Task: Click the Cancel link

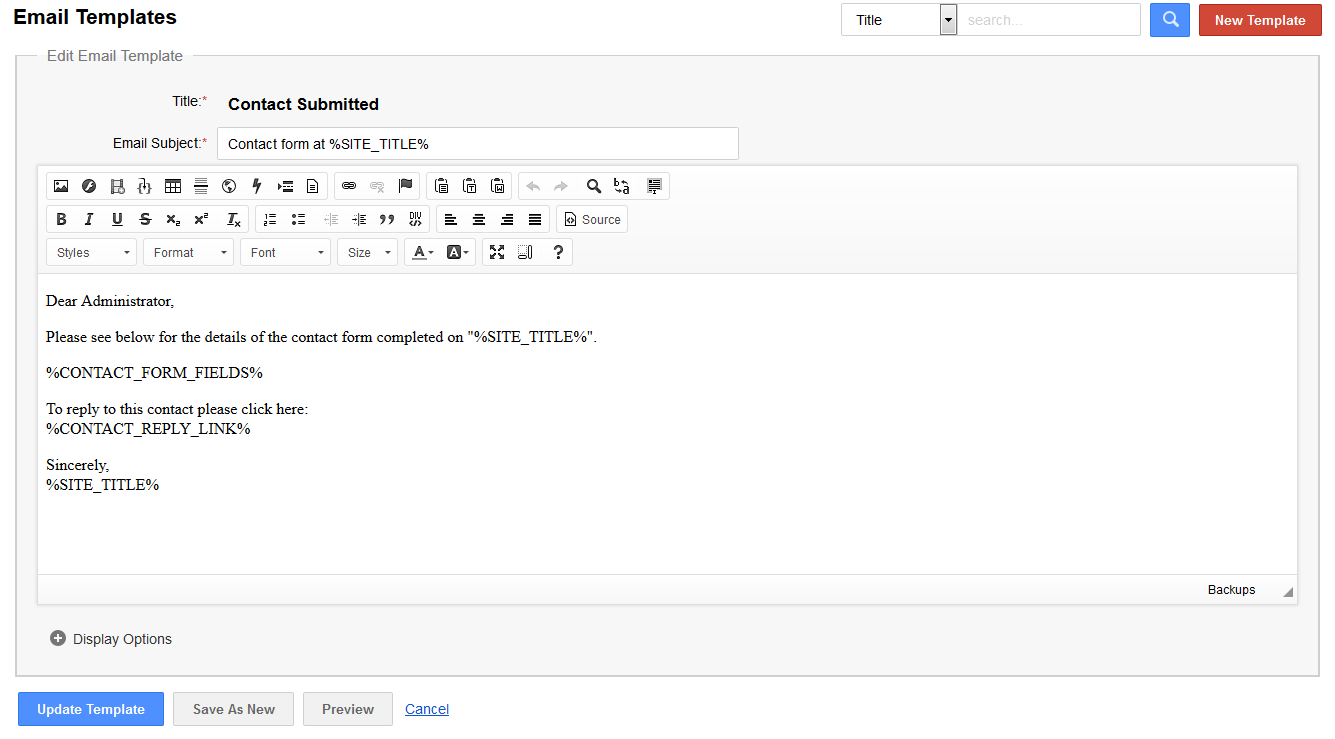Action: click(427, 709)
